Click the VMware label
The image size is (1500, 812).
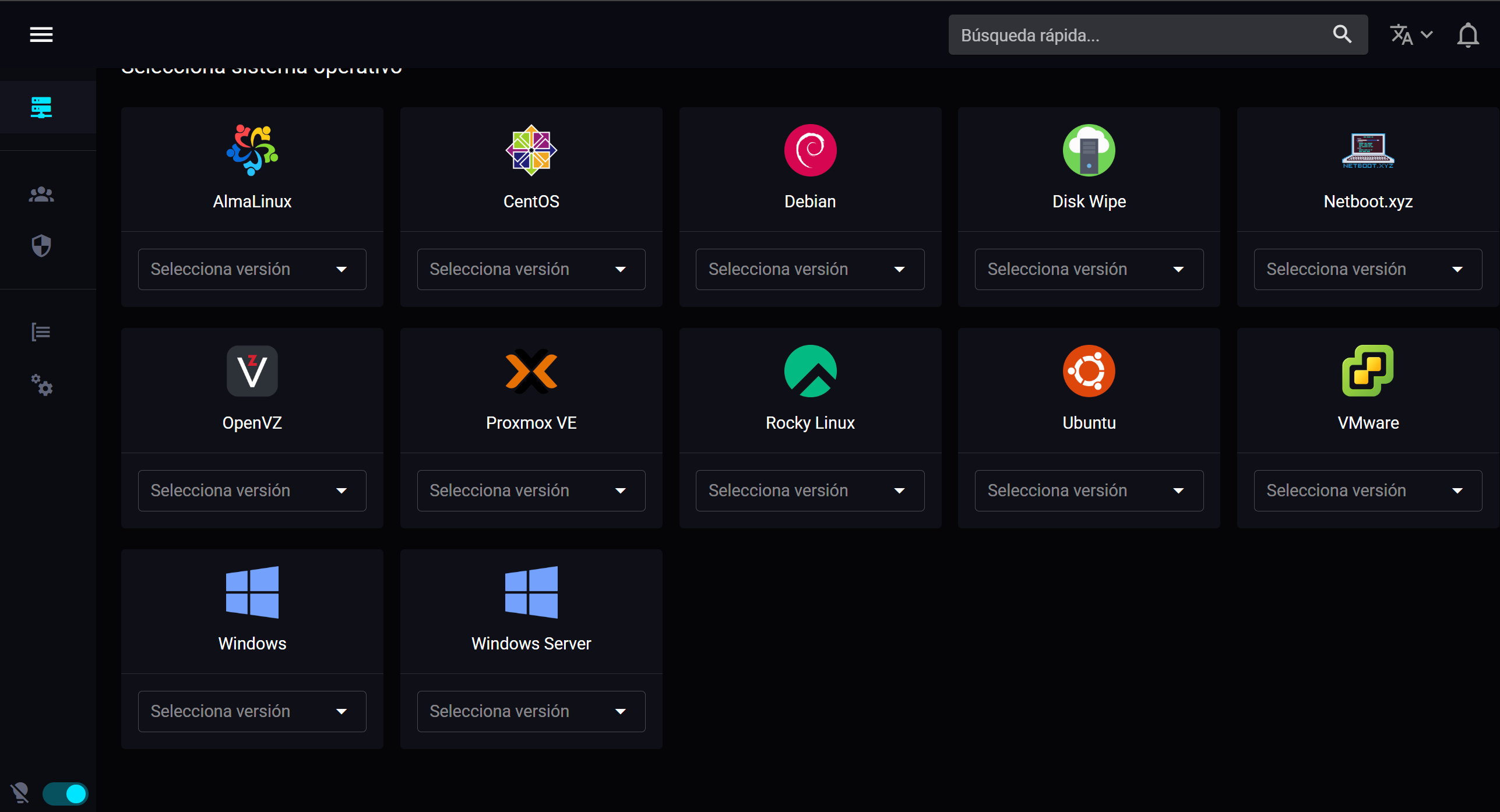coord(1368,423)
